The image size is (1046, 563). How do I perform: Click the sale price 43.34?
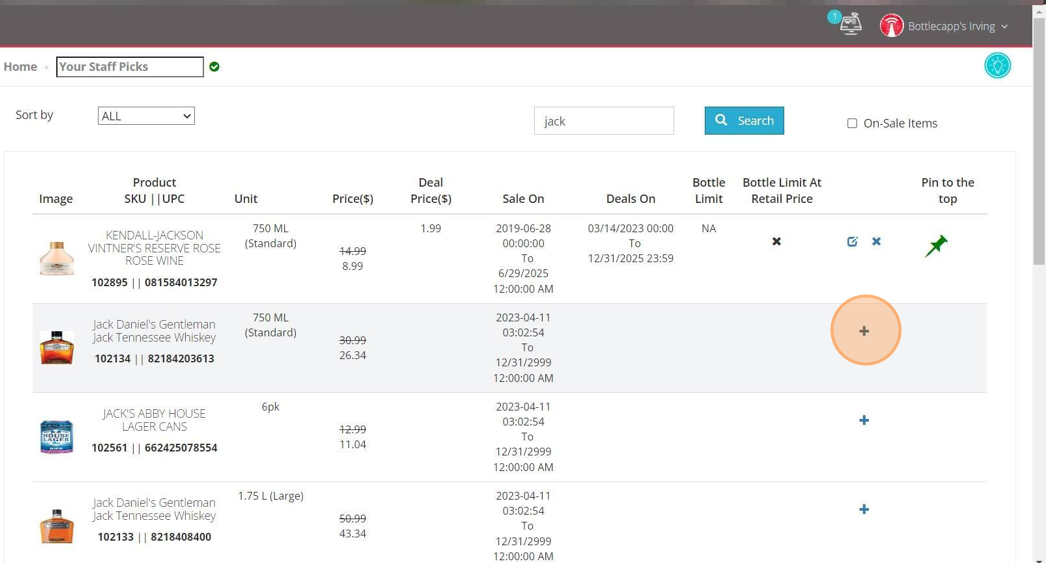click(352, 534)
